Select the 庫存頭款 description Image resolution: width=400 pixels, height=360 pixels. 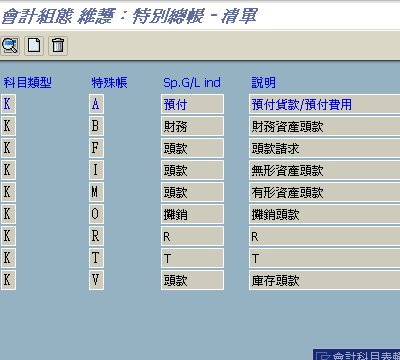[325, 280]
